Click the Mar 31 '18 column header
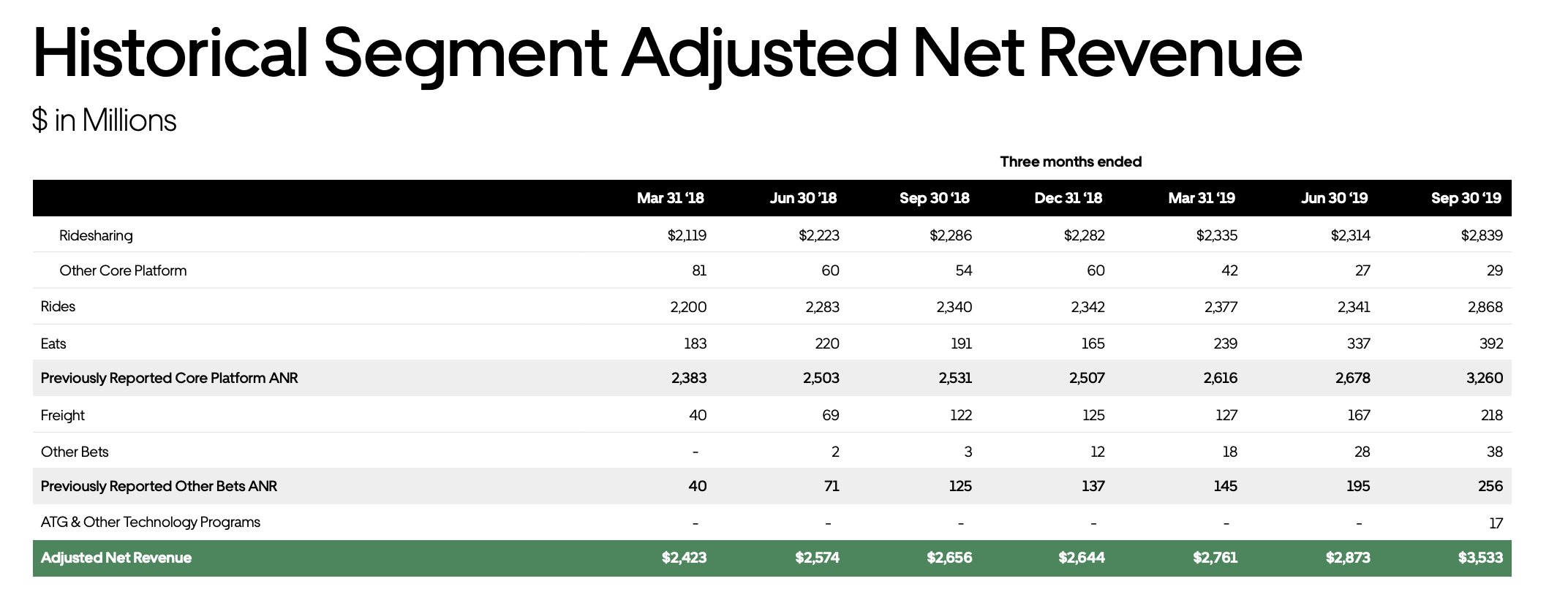This screenshot has height=611, width=1568. click(670, 198)
